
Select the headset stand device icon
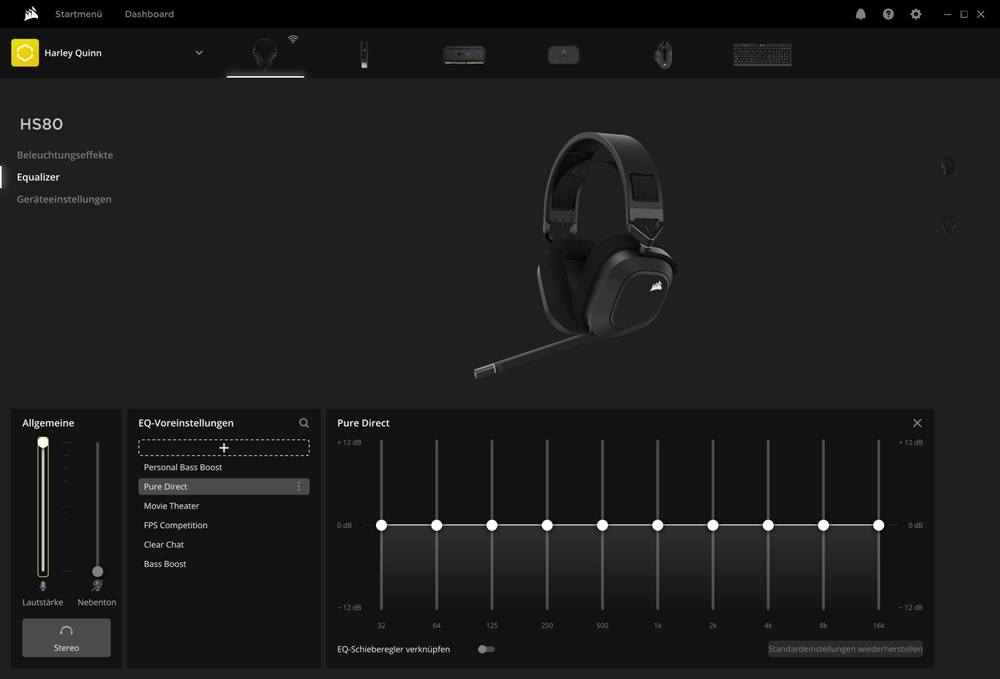point(563,55)
